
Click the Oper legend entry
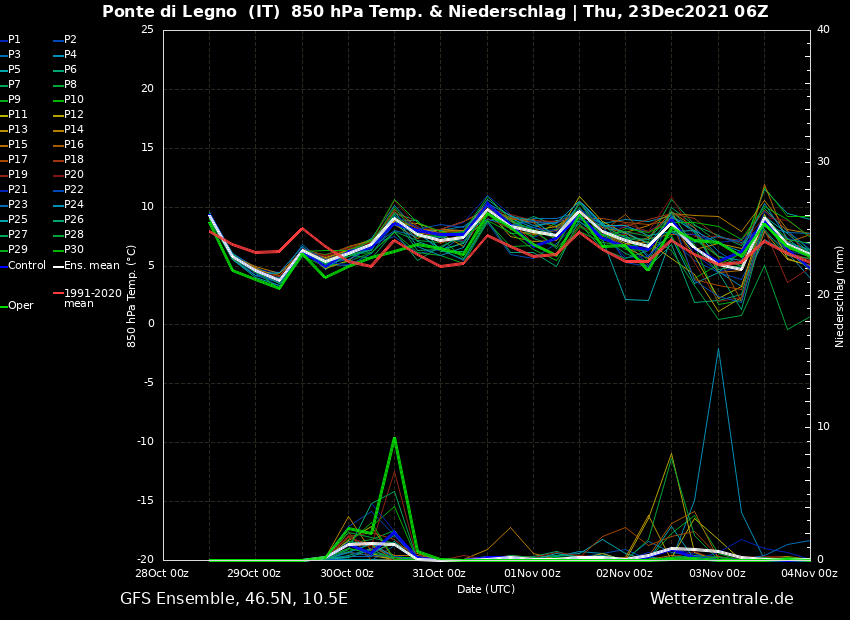(20, 306)
